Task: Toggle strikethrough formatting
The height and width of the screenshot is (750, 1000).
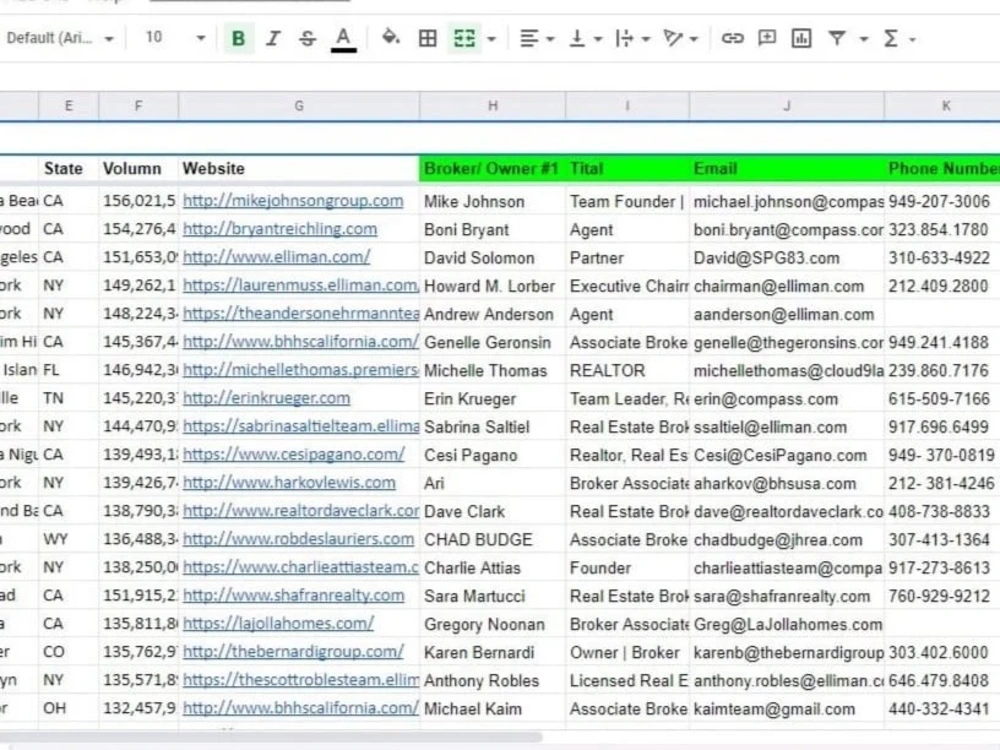Action: pyautogui.click(x=307, y=37)
